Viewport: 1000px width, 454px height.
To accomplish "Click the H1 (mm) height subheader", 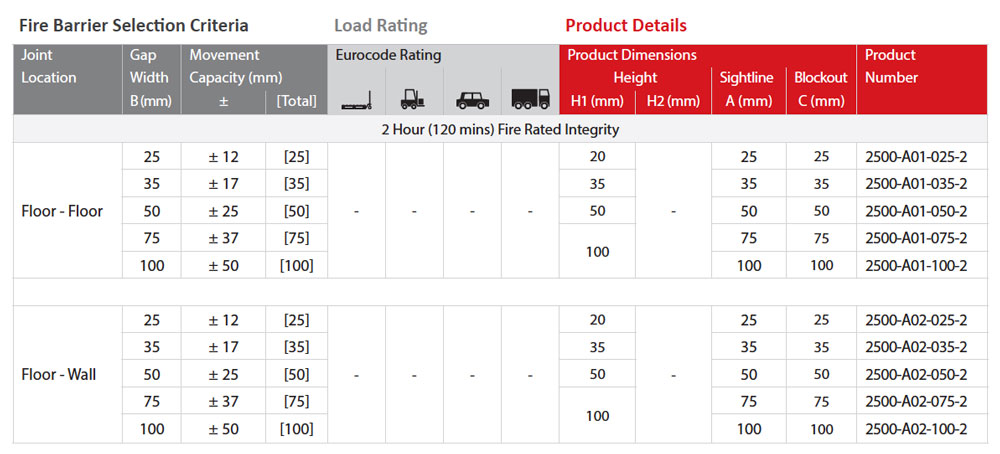I will pyautogui.click(x=597, y=101).
